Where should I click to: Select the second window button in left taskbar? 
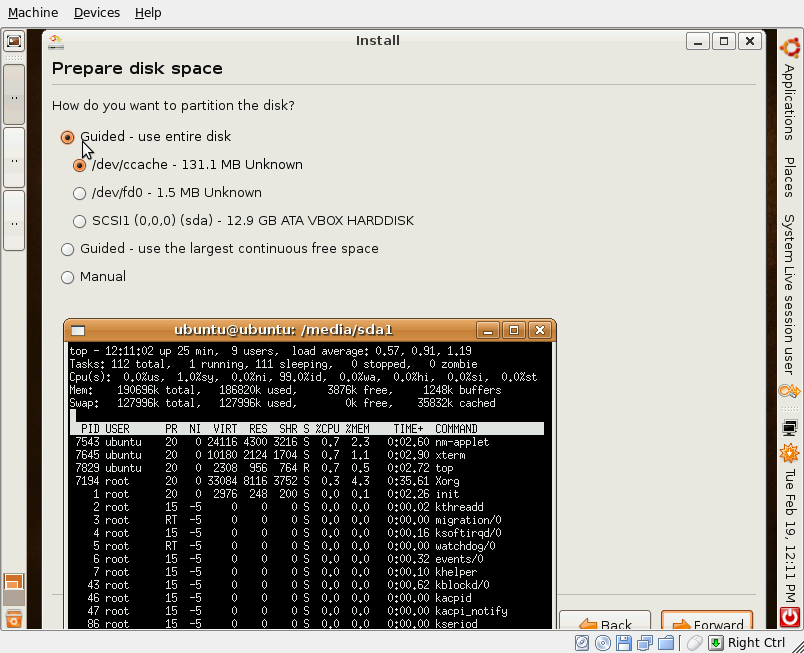14,157
